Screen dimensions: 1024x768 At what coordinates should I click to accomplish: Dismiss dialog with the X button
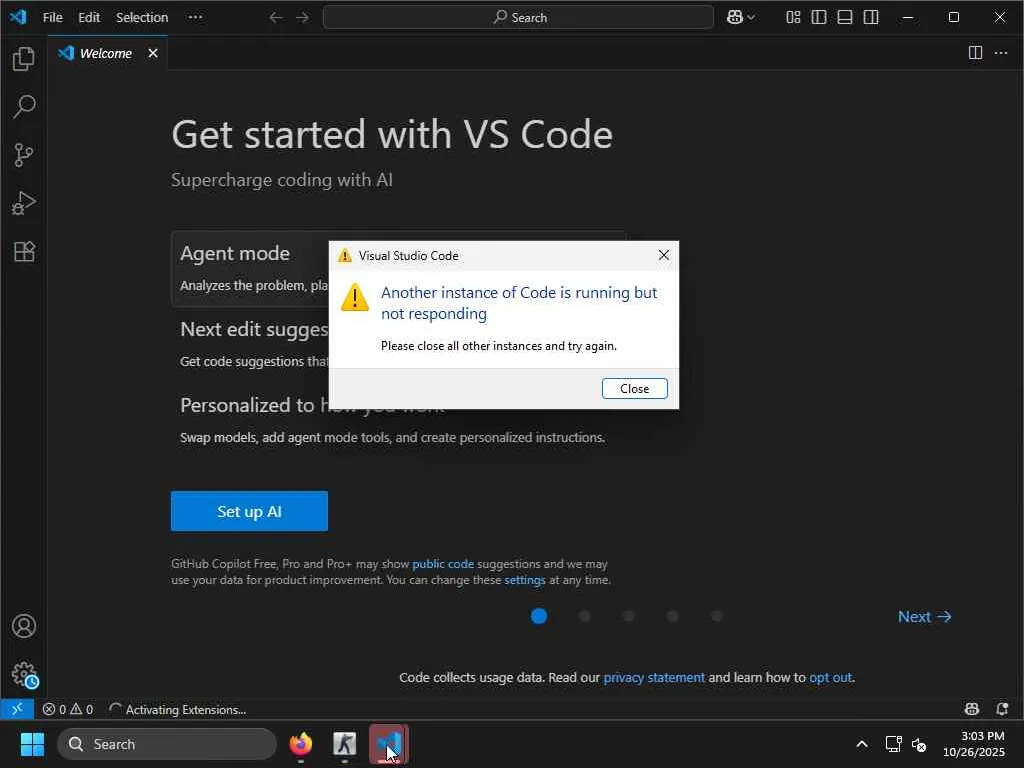pos(664,255)
